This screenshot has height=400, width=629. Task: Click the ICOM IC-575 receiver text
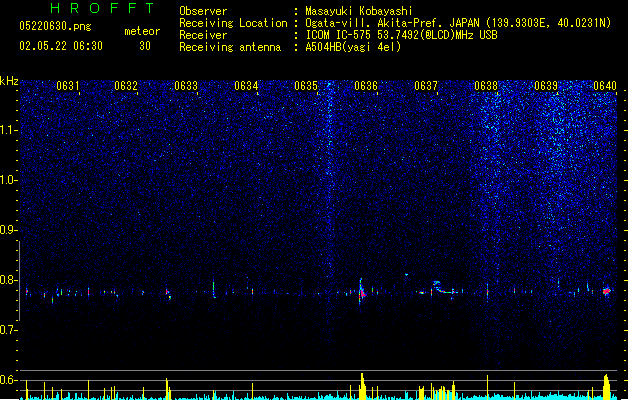point(401,35)
